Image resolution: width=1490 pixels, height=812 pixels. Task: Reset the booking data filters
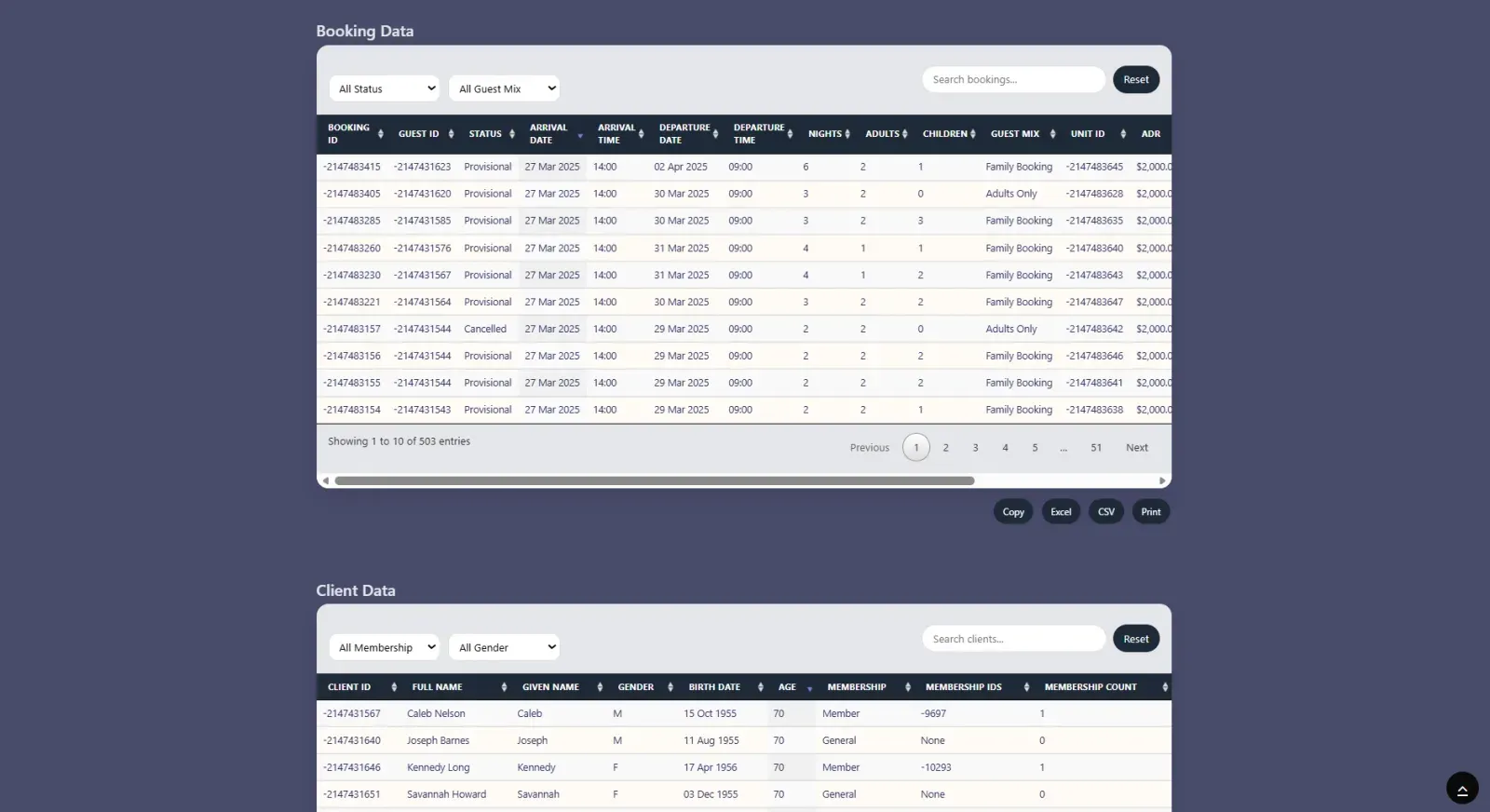coord(1135,79)
